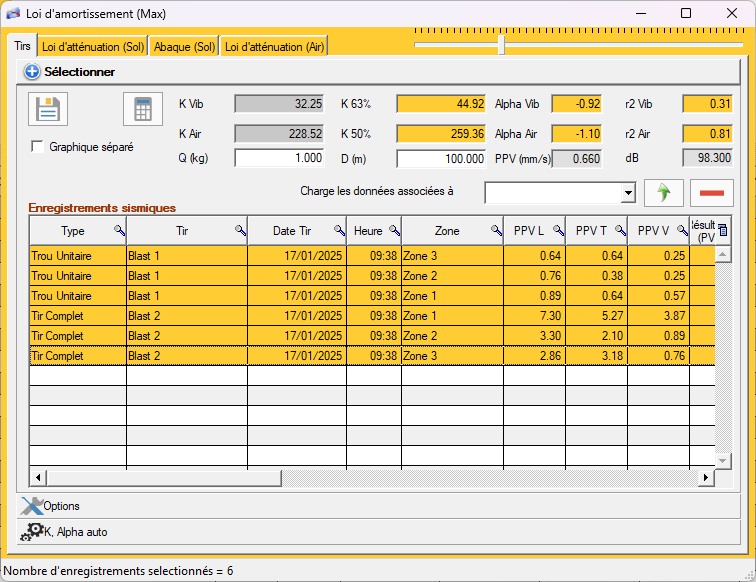
Task: Select Tir Complet row with PPV L 7.30
Action: 372,316
